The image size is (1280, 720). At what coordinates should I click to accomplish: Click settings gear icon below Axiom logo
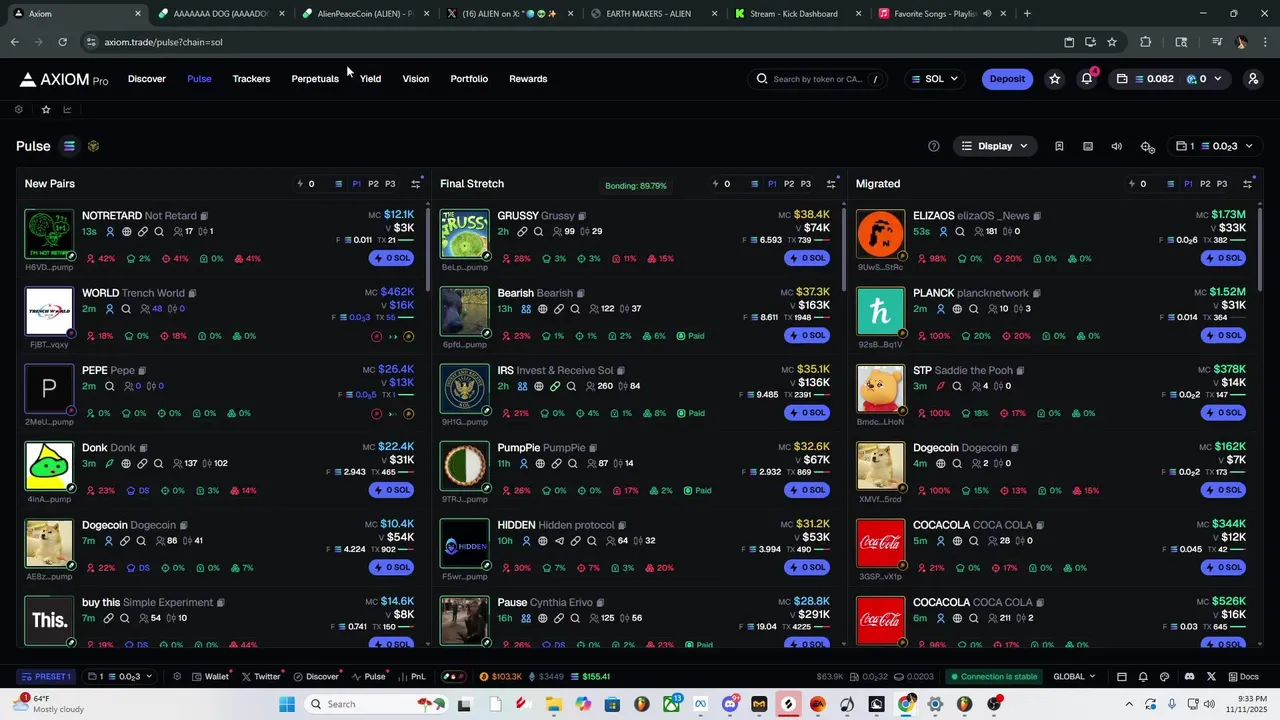click(18, 109)
